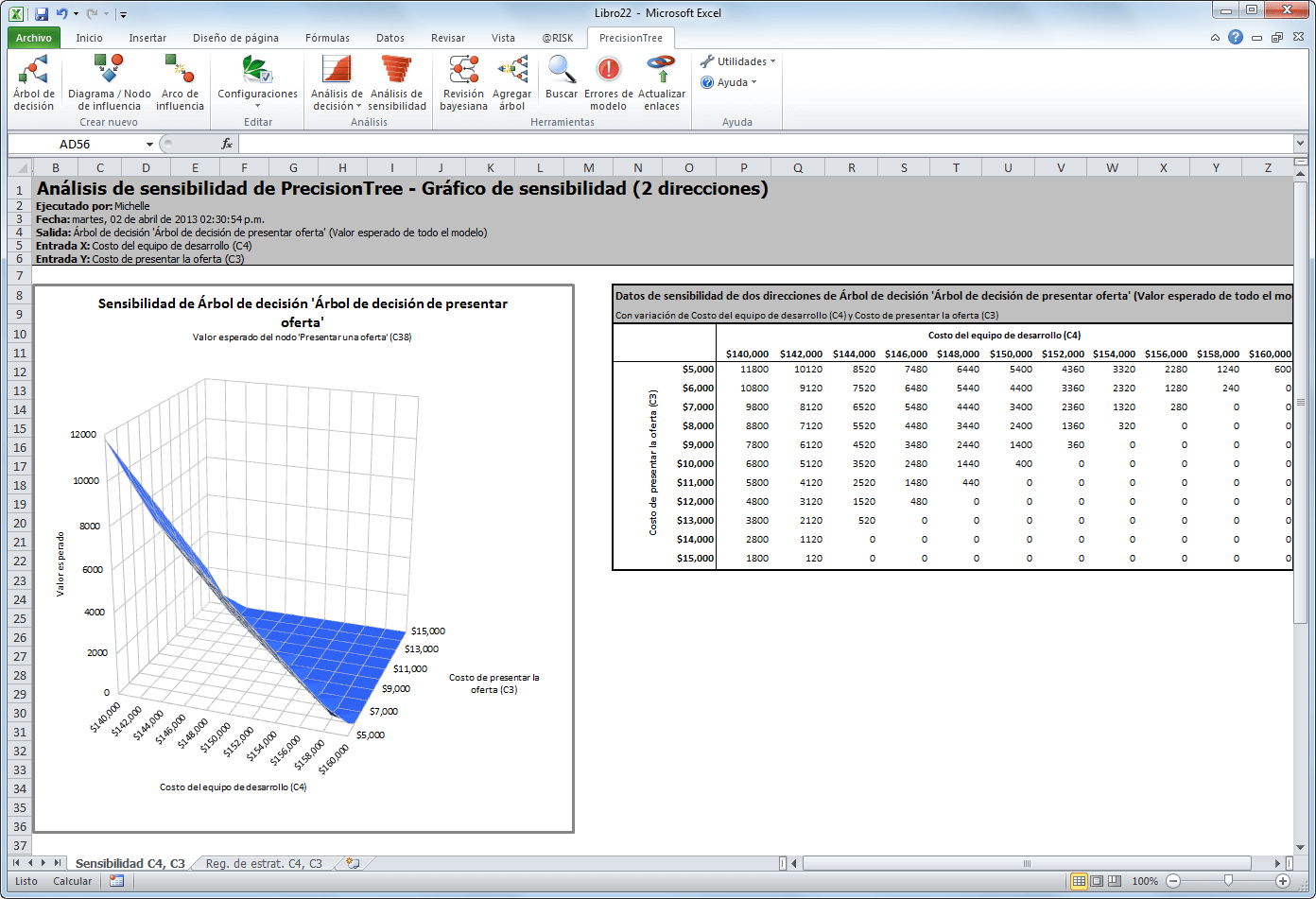Add a Diagrama / Nodo de influencia
1316x899 pixels.
110,83
